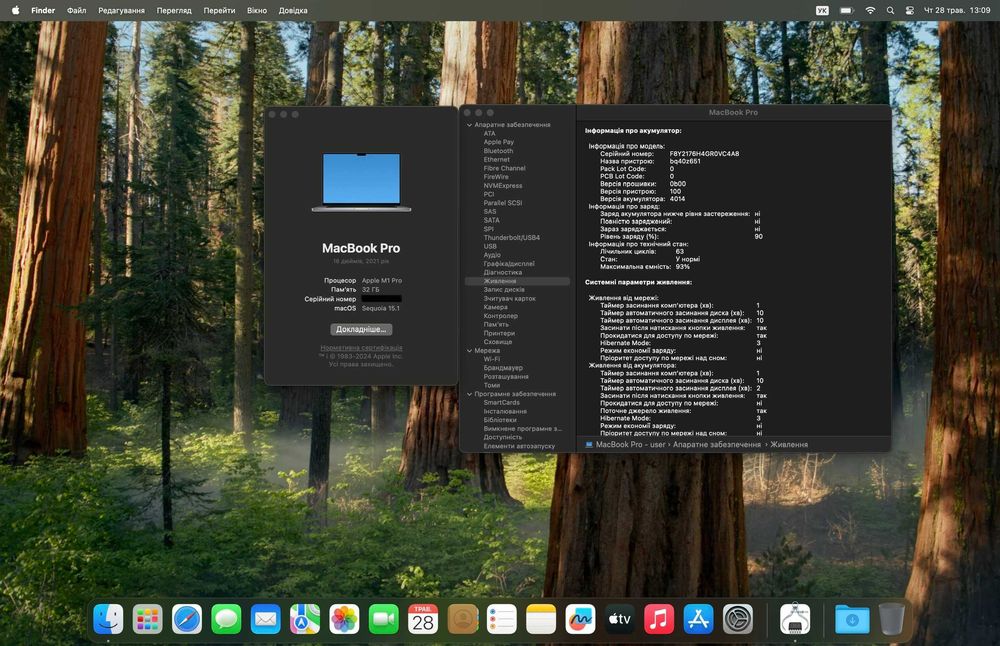Open the Mail app in Dock
Viewport: 1000px width, 646px height.
pos(265,619)
